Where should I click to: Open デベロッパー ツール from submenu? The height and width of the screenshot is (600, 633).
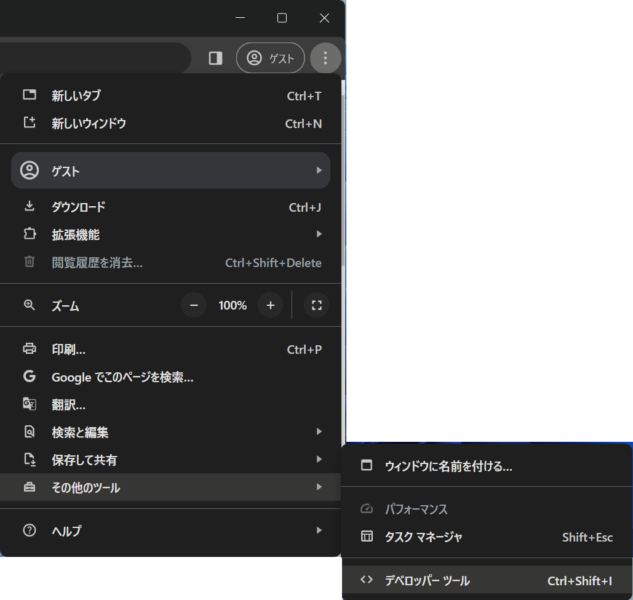[487, 580]
